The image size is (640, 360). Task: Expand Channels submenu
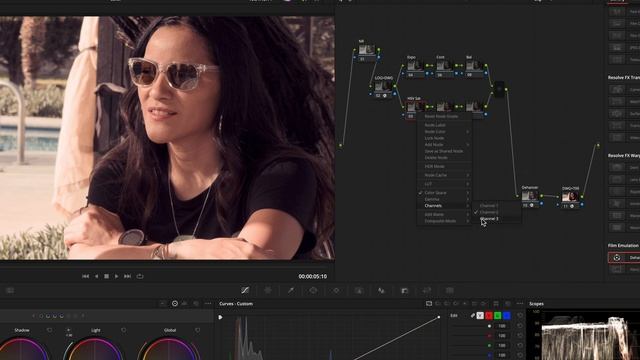tap(444, 206)
